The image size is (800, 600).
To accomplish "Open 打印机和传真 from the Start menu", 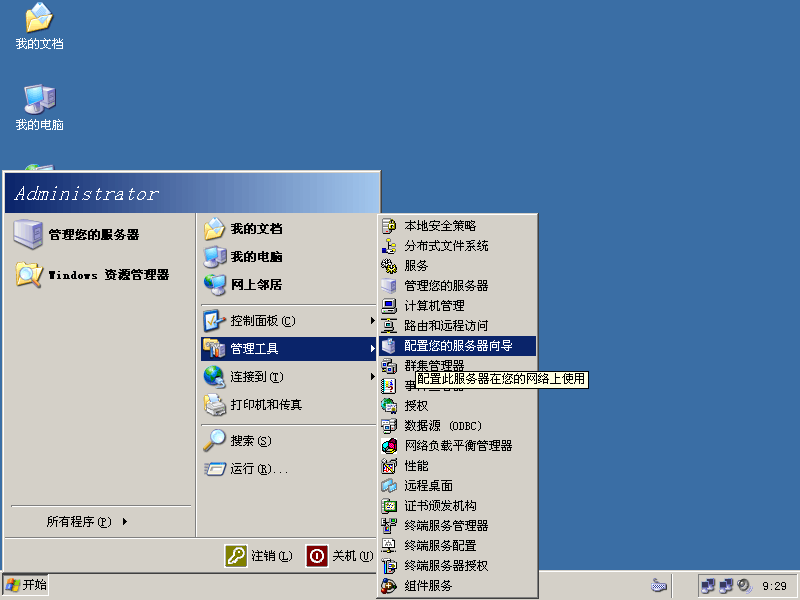I will pos(265,405).
